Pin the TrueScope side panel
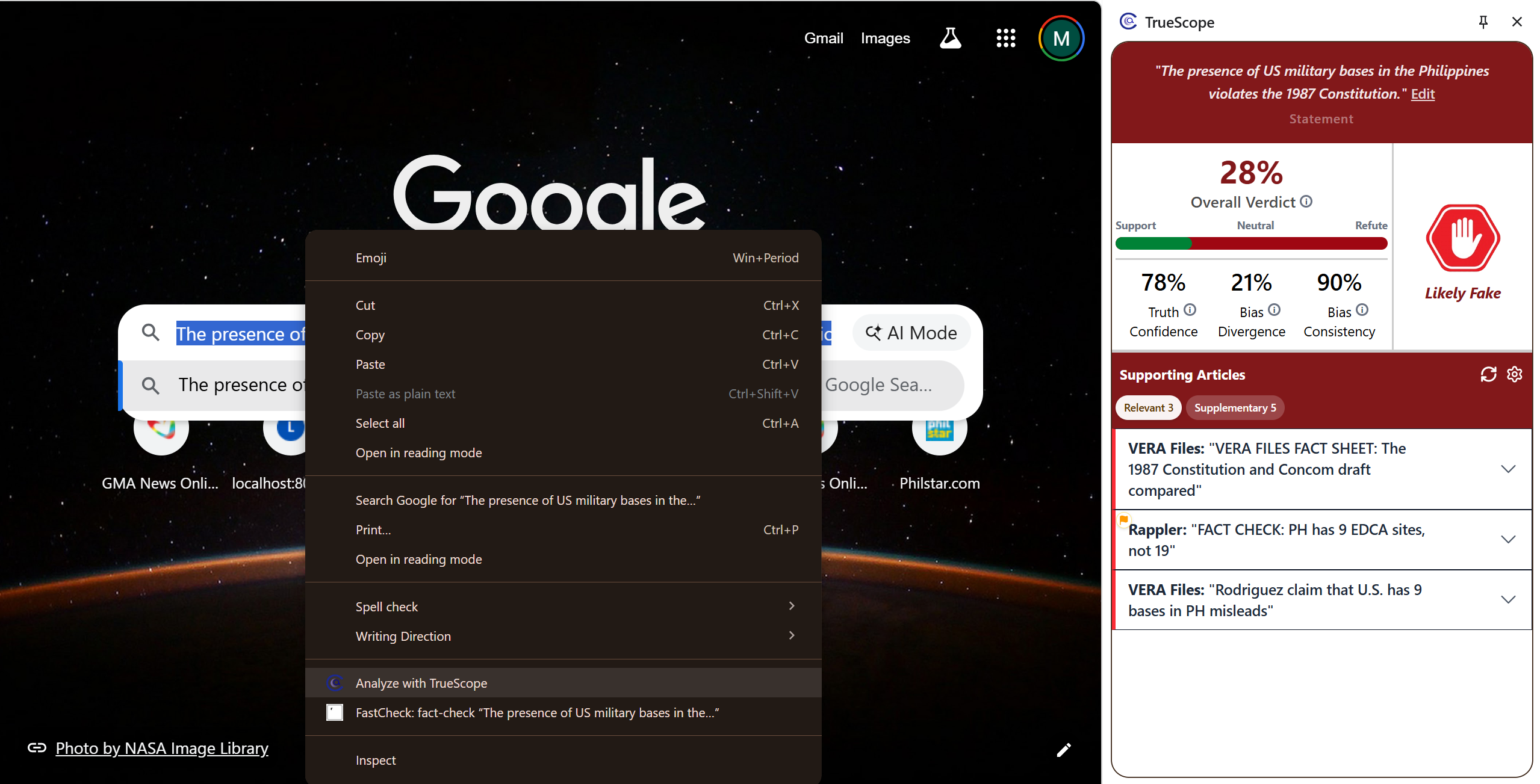Screen dimensions: 1540x784 pos(1483,22)
